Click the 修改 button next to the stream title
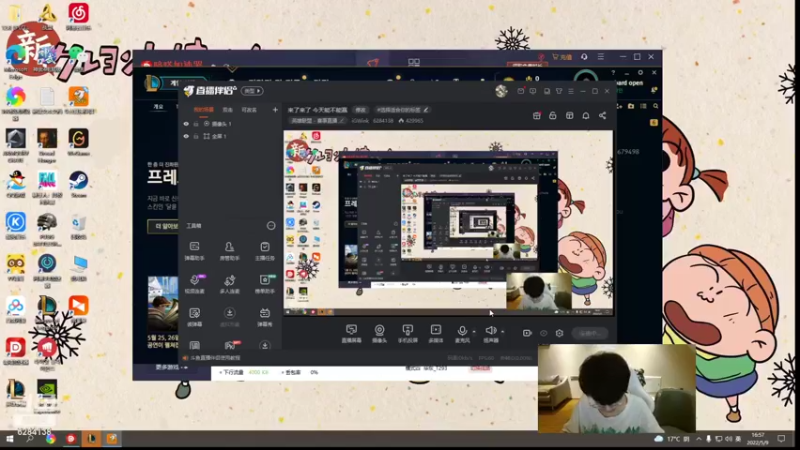800x450 pixels. pos(361,110)
